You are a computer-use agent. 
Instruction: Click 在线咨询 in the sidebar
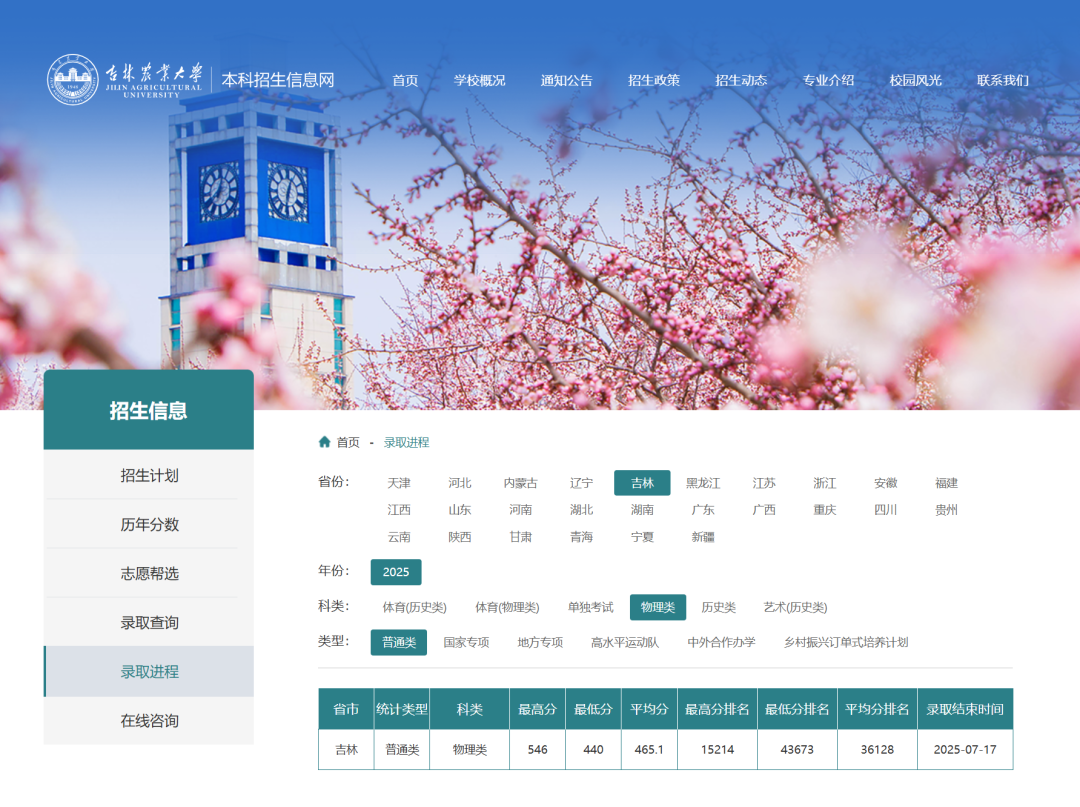click(x=148, y=720)
